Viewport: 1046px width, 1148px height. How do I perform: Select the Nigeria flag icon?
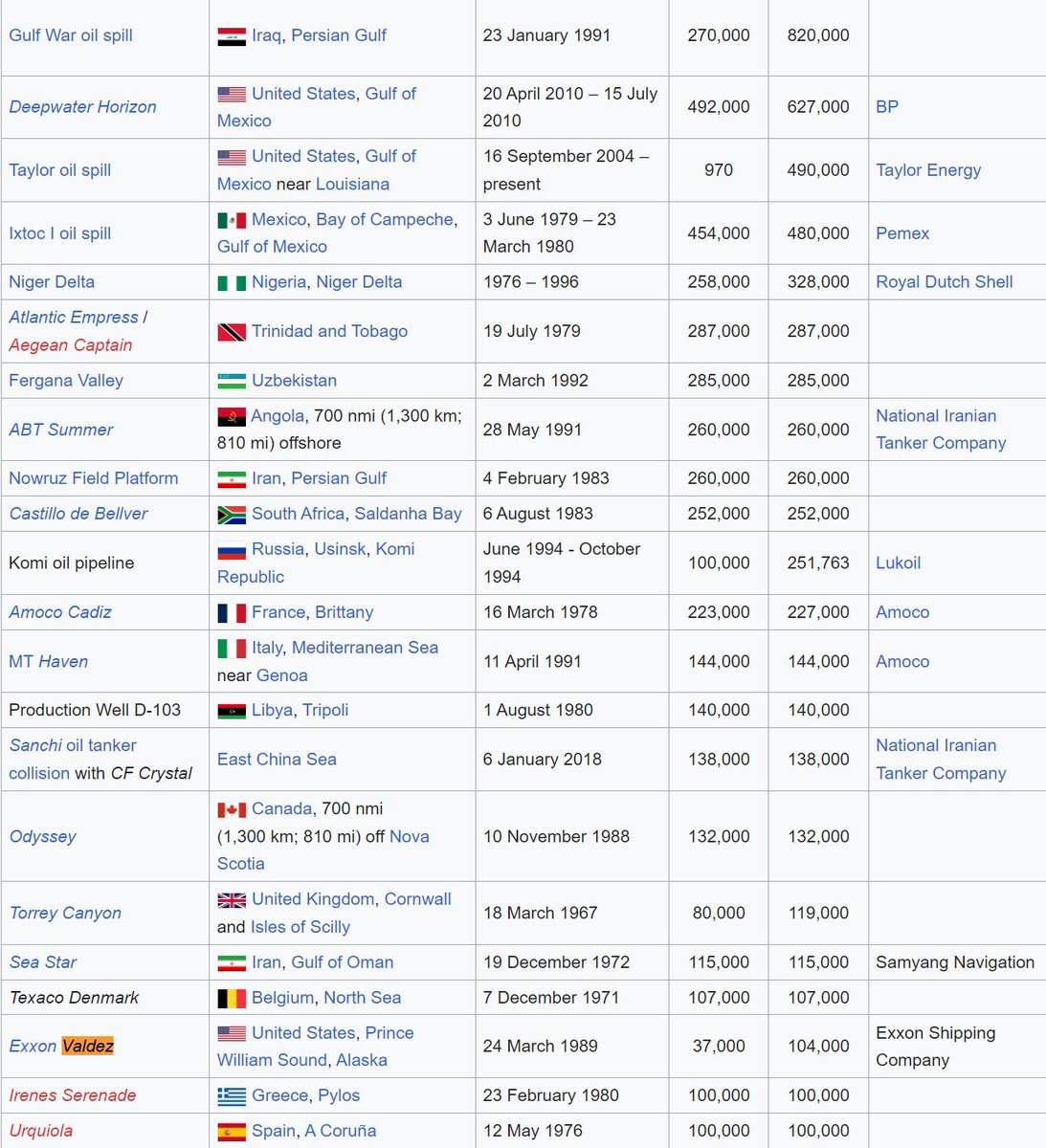230,281
